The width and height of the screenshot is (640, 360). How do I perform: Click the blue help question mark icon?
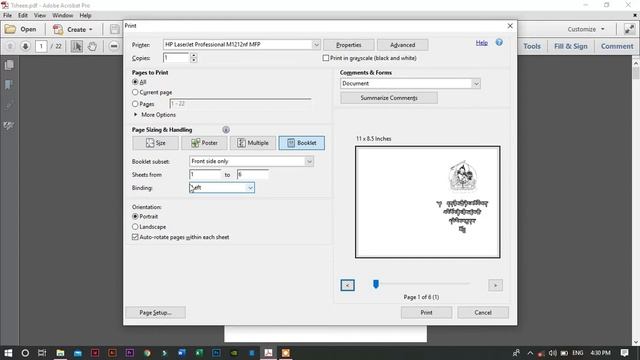pyautogui.click(x=499, y=42)
